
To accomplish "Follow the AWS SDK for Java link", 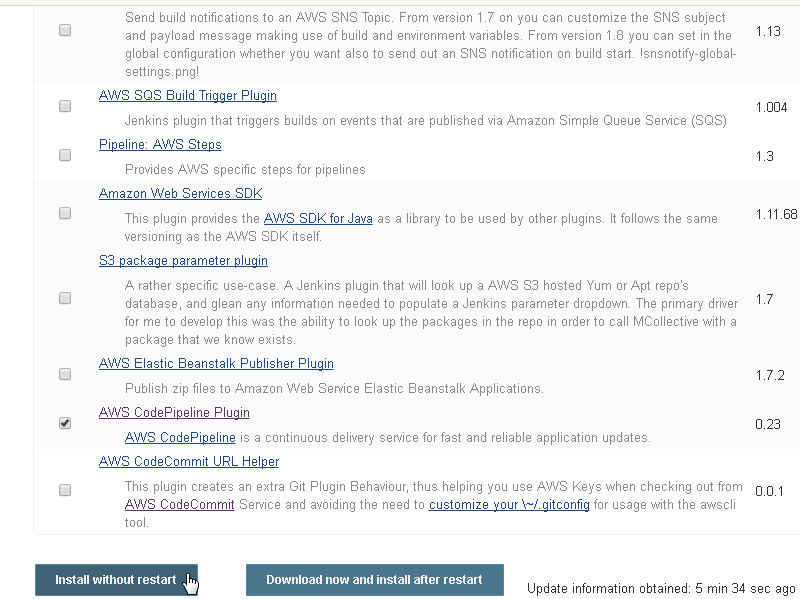I will coord(318,218).
